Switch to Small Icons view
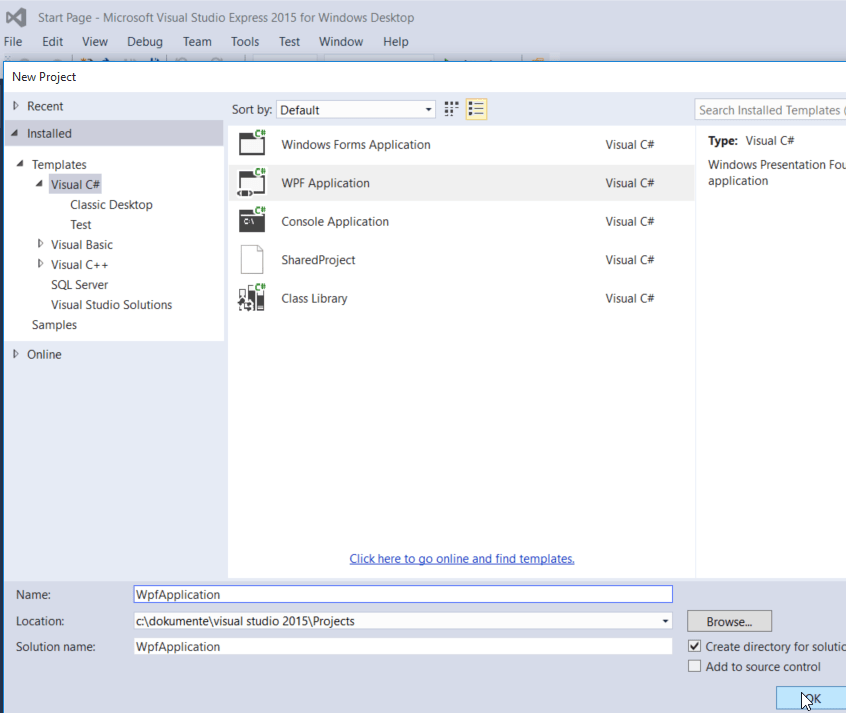Screen dimensions: 846x713 (x=450, y=109)
